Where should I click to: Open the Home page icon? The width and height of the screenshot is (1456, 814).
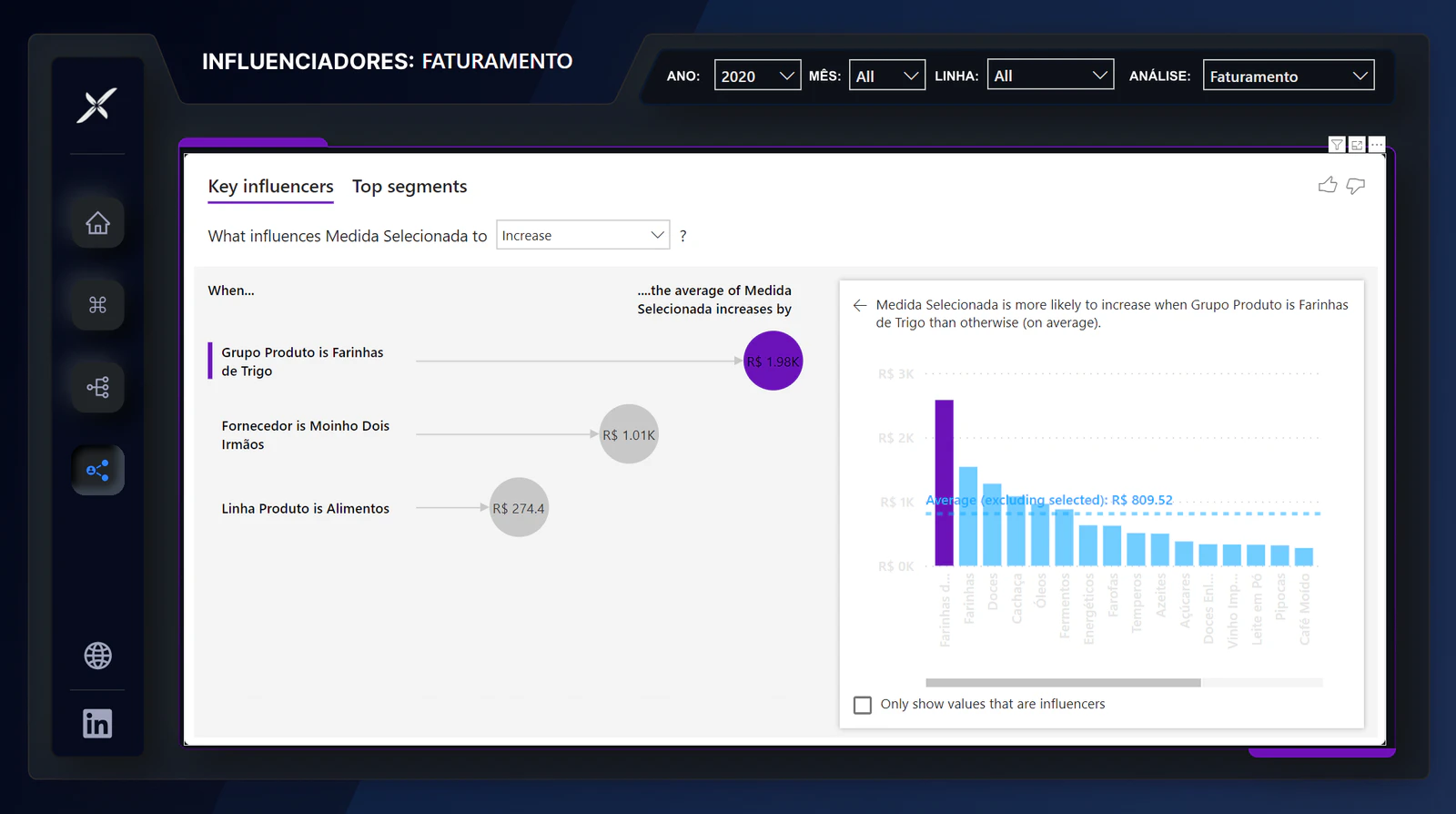(97, 222)
